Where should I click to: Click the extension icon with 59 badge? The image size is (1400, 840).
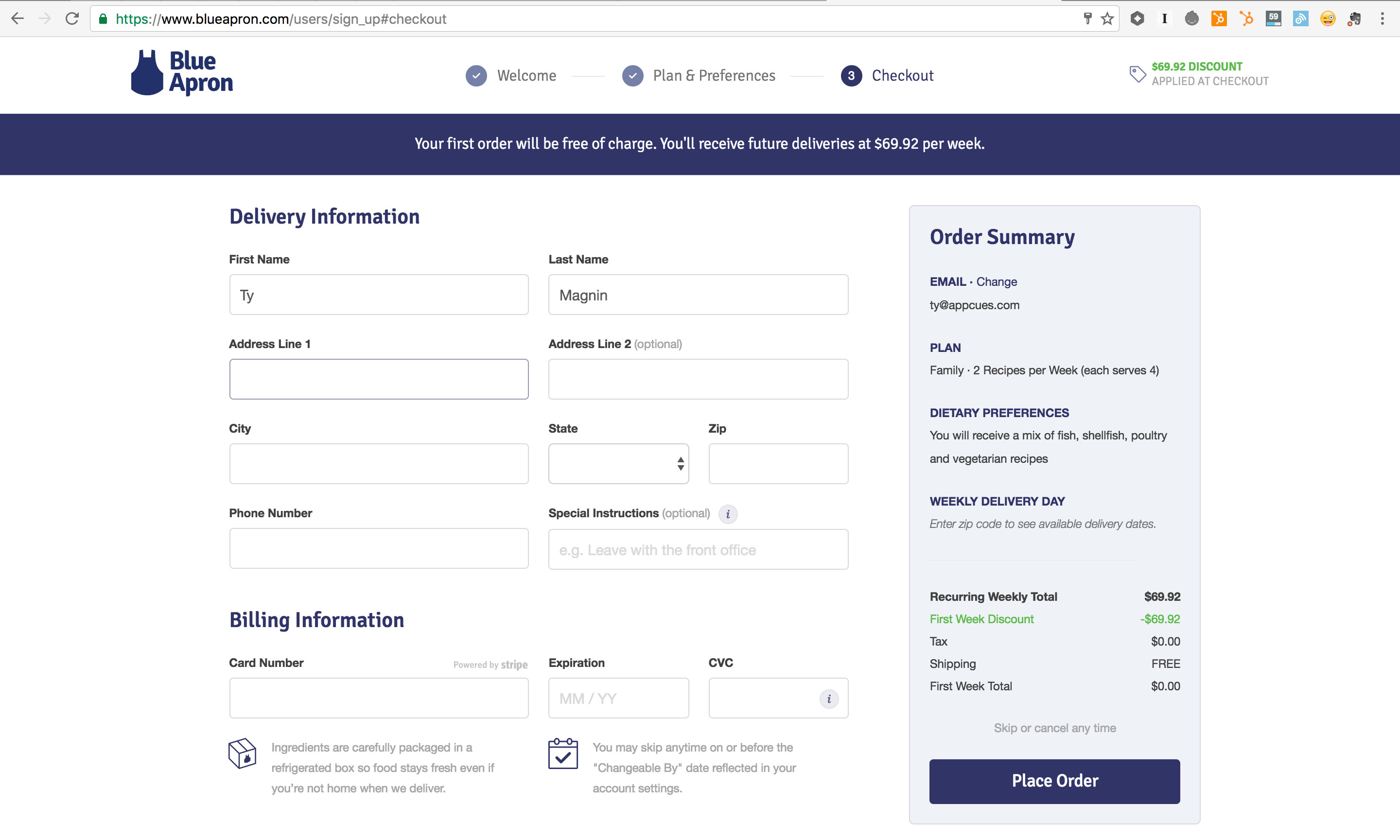1273,18
